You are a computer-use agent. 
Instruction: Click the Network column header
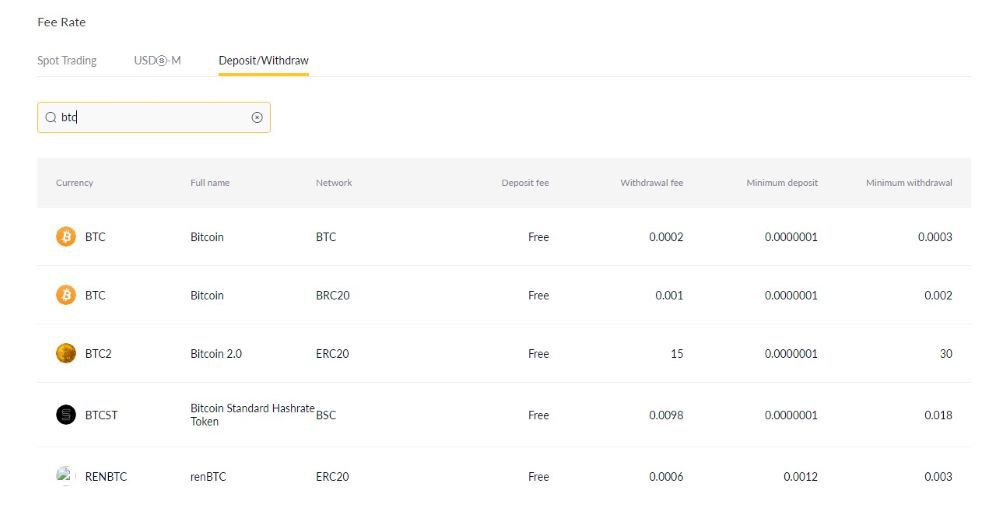point(334,183)
